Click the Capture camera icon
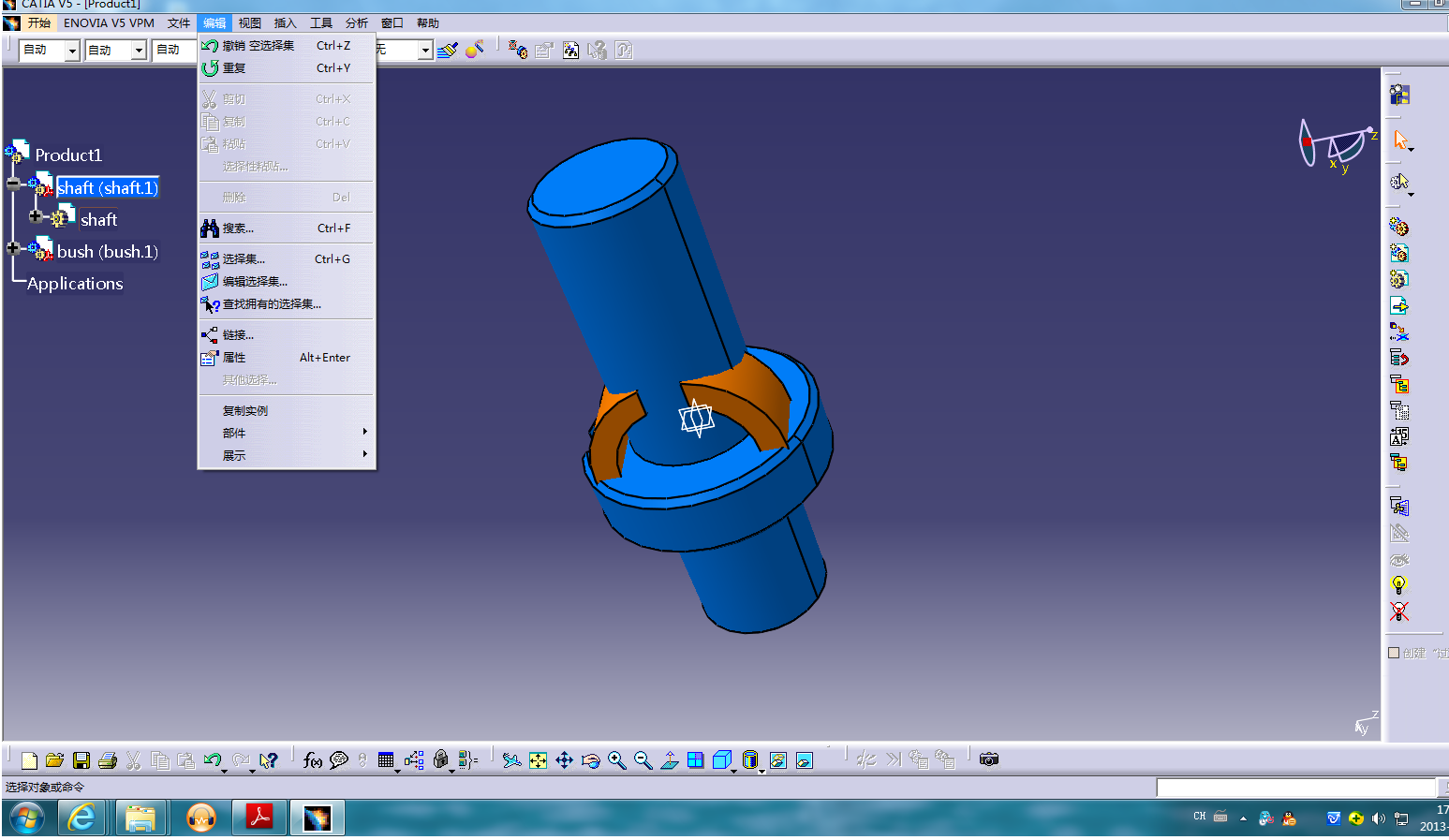The width and height of the screenshot is (1449, 840). [988, 759]
